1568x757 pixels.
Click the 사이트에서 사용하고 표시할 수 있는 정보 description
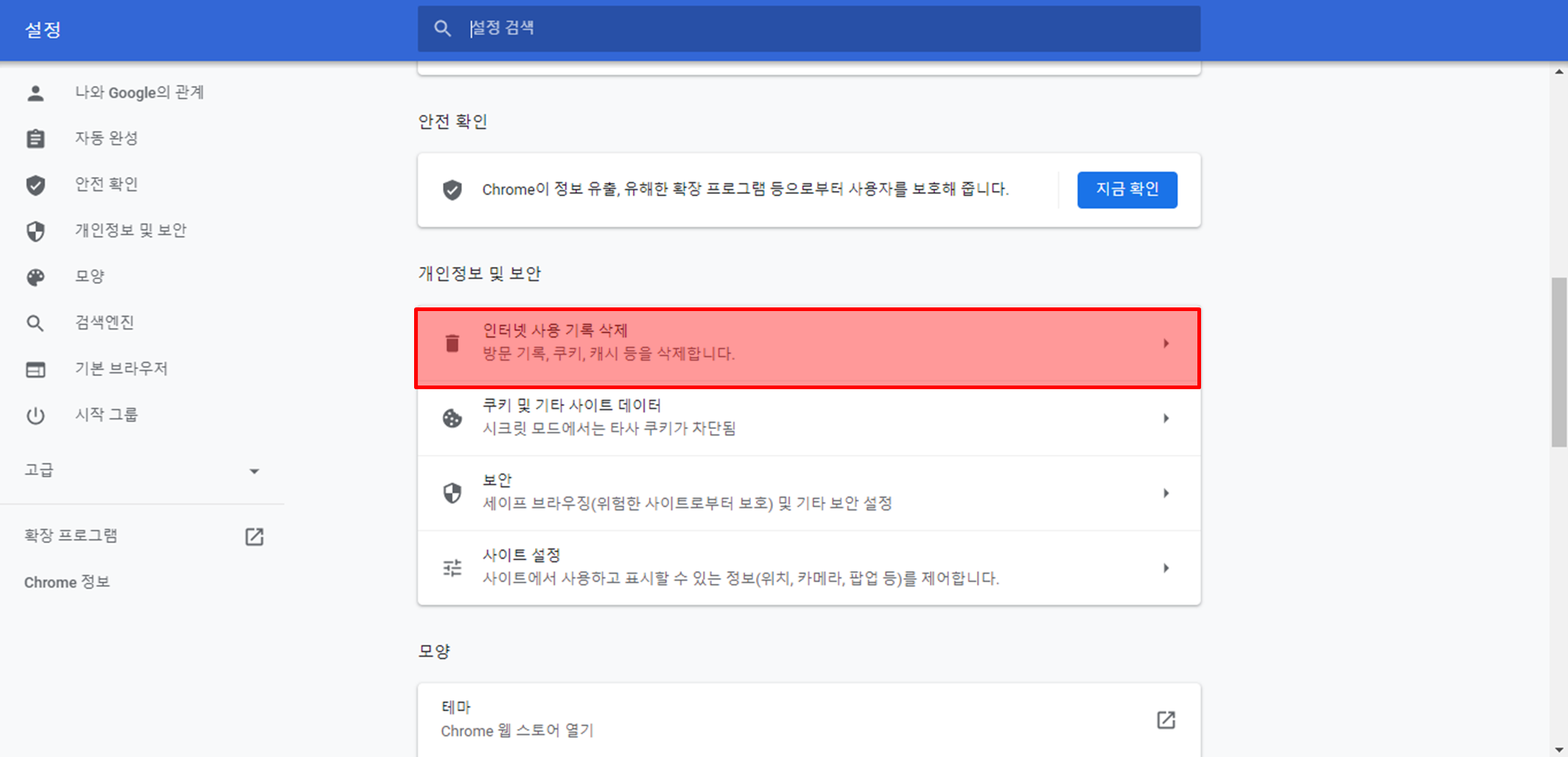tap(741, 579)
